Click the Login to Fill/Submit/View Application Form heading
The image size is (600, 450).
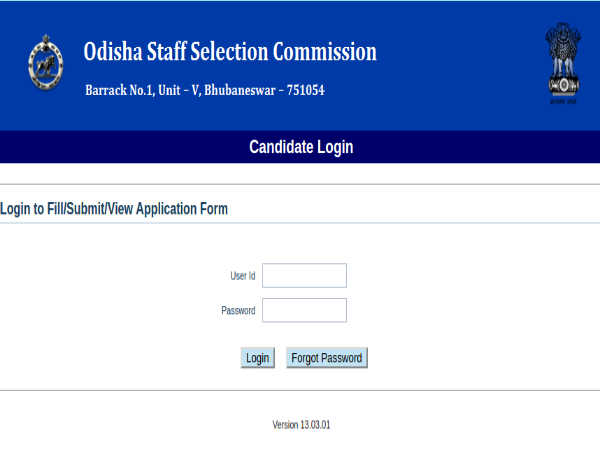(x=114, y=209)
